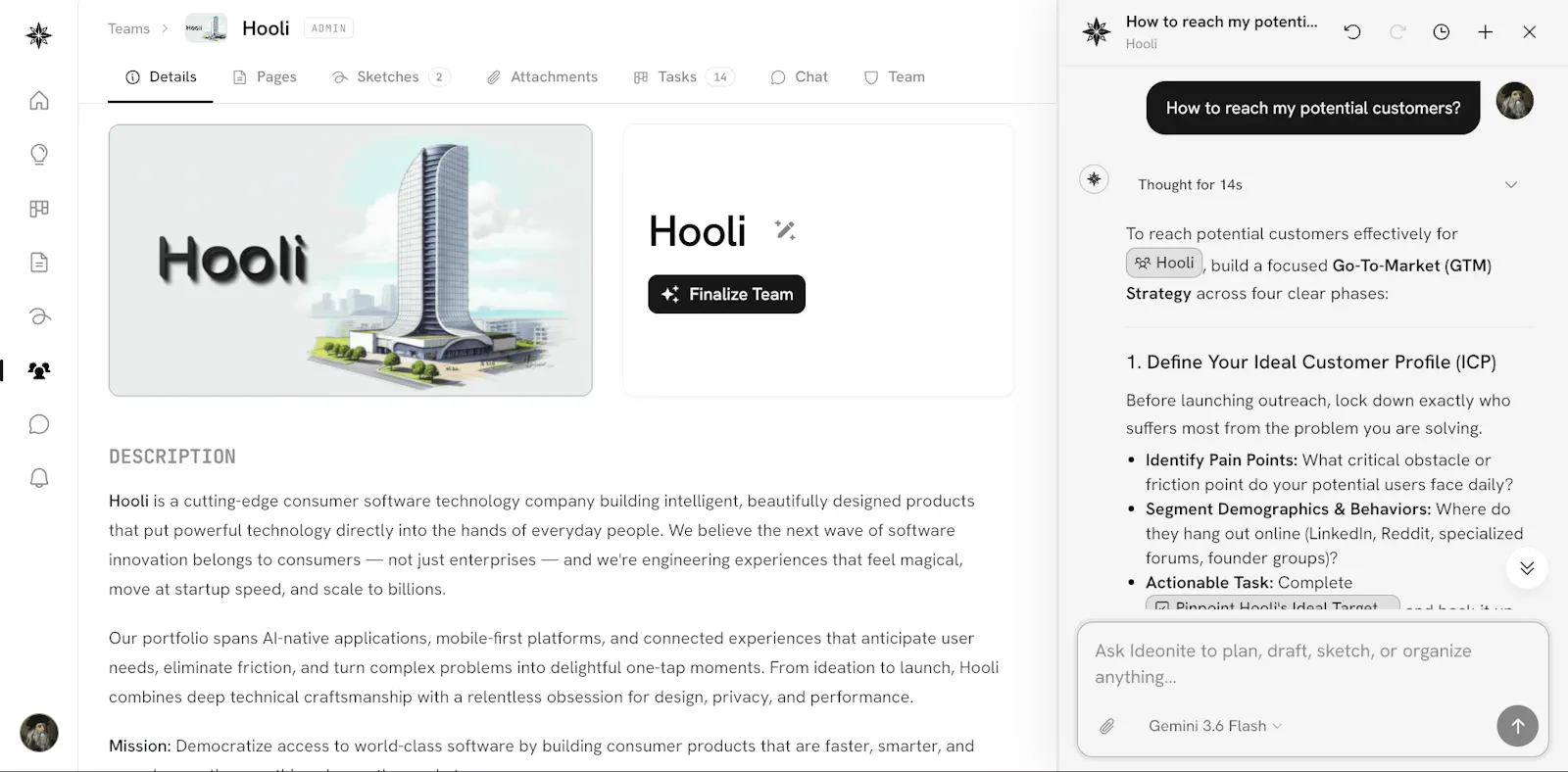The width and height of the screenshot is (1568, 772).
Task: Click the send arrow button
Action: point(1517,726)
